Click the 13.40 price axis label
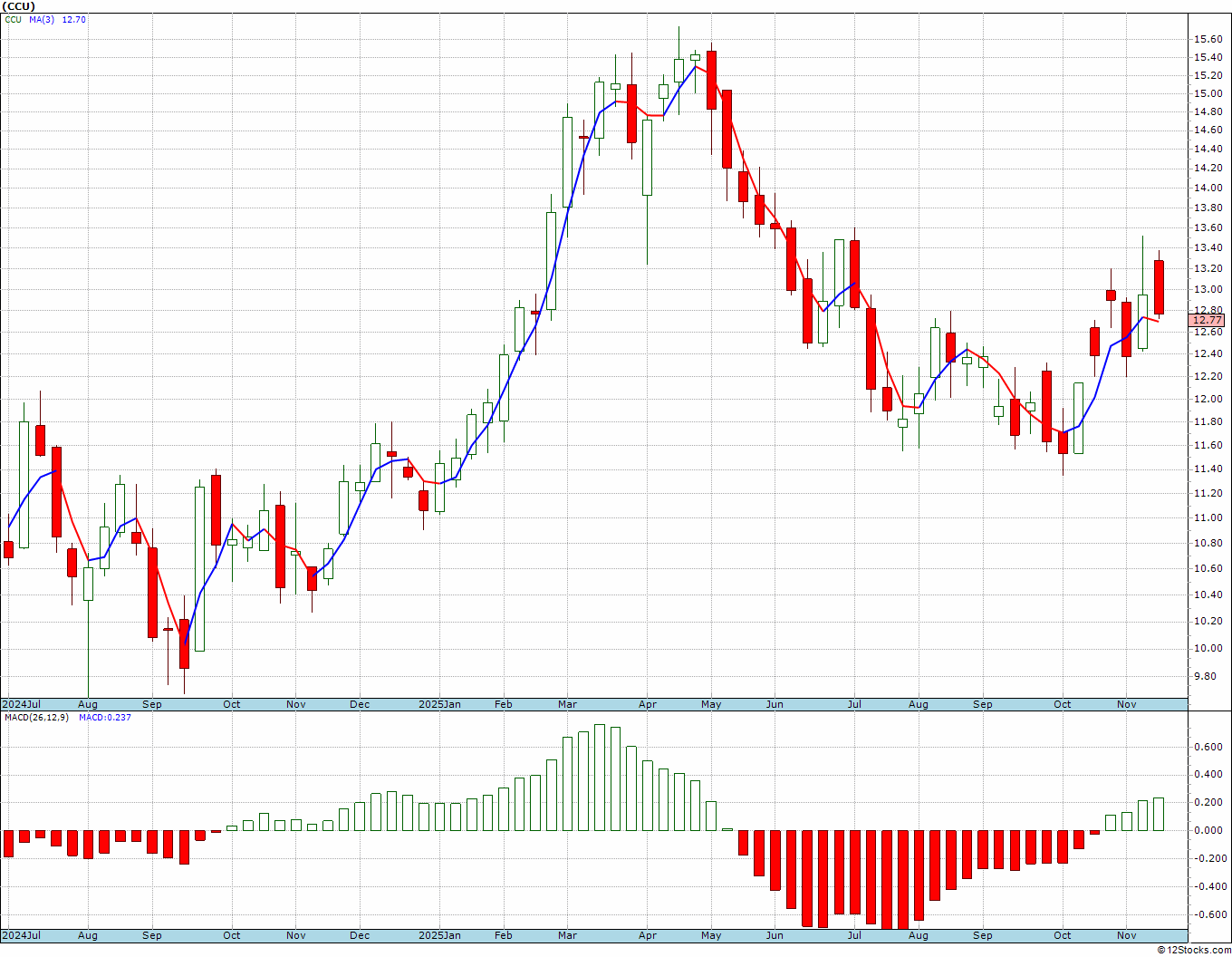The width and height of the screenshot is (1232, 957). pyautogui.click(x=1208, y=248)
